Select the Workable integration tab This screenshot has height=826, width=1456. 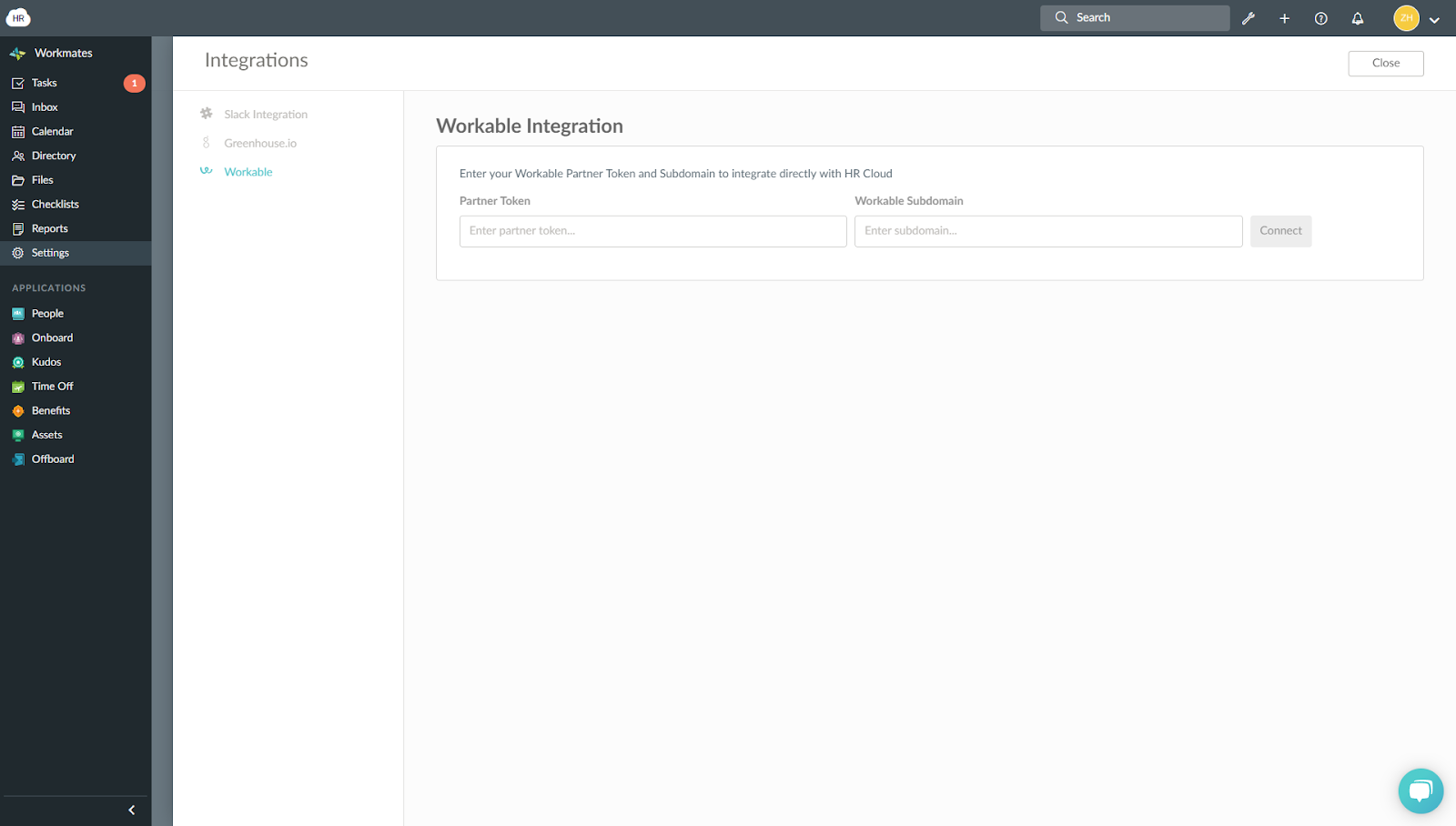click(248, 172)
